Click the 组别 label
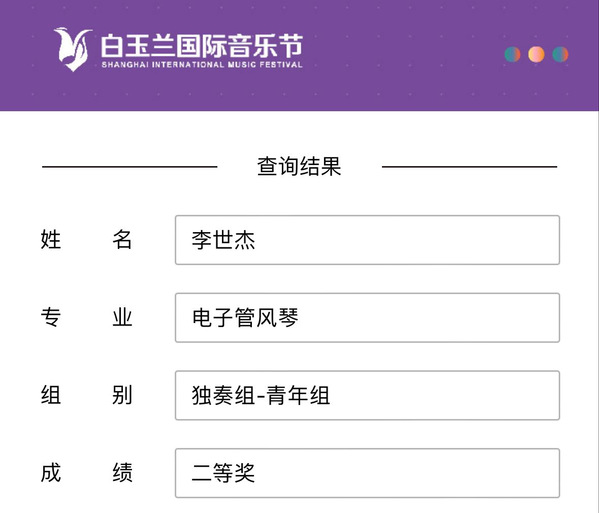Image resolution: width=599 pixels, height=513 pixels. click(86, 395)
